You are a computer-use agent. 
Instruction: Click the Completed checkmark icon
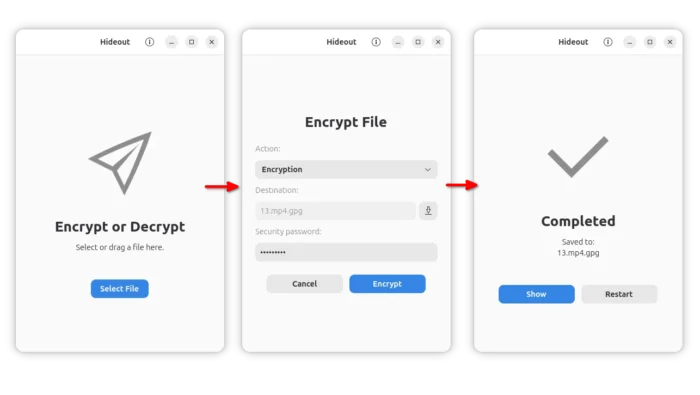point(578,157)
